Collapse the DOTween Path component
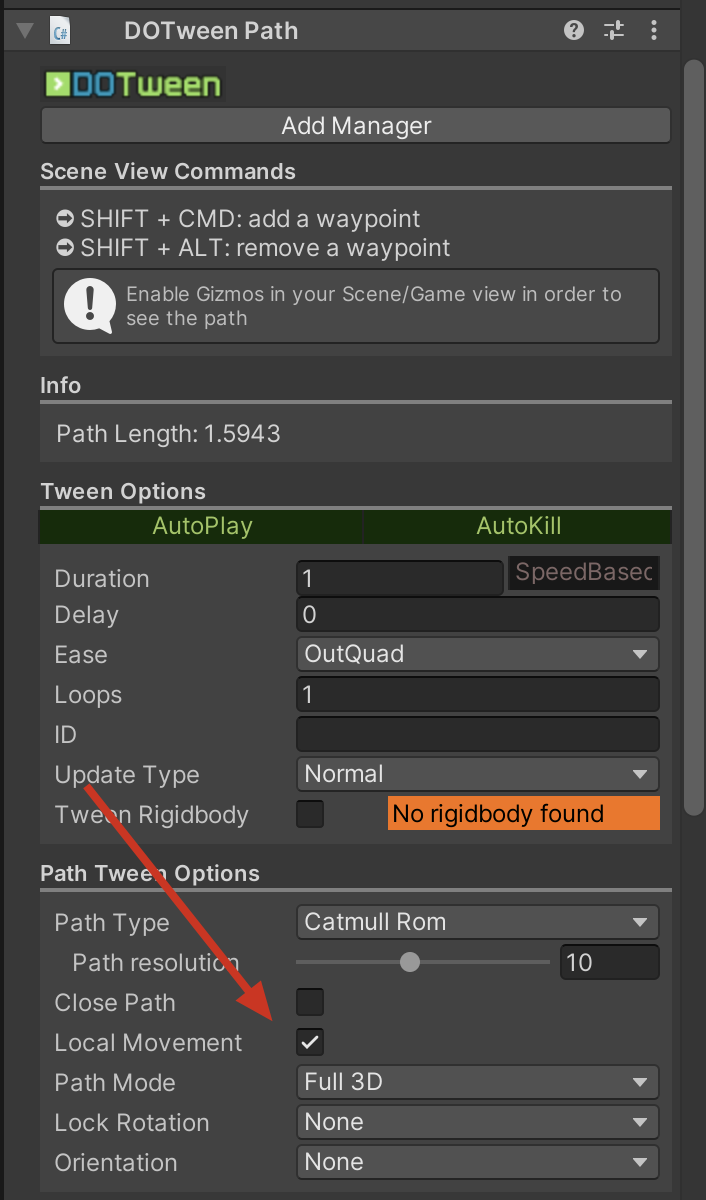The height and width of the screenshot is (1200, 706). pyautogui.click(x=24, y=30)
